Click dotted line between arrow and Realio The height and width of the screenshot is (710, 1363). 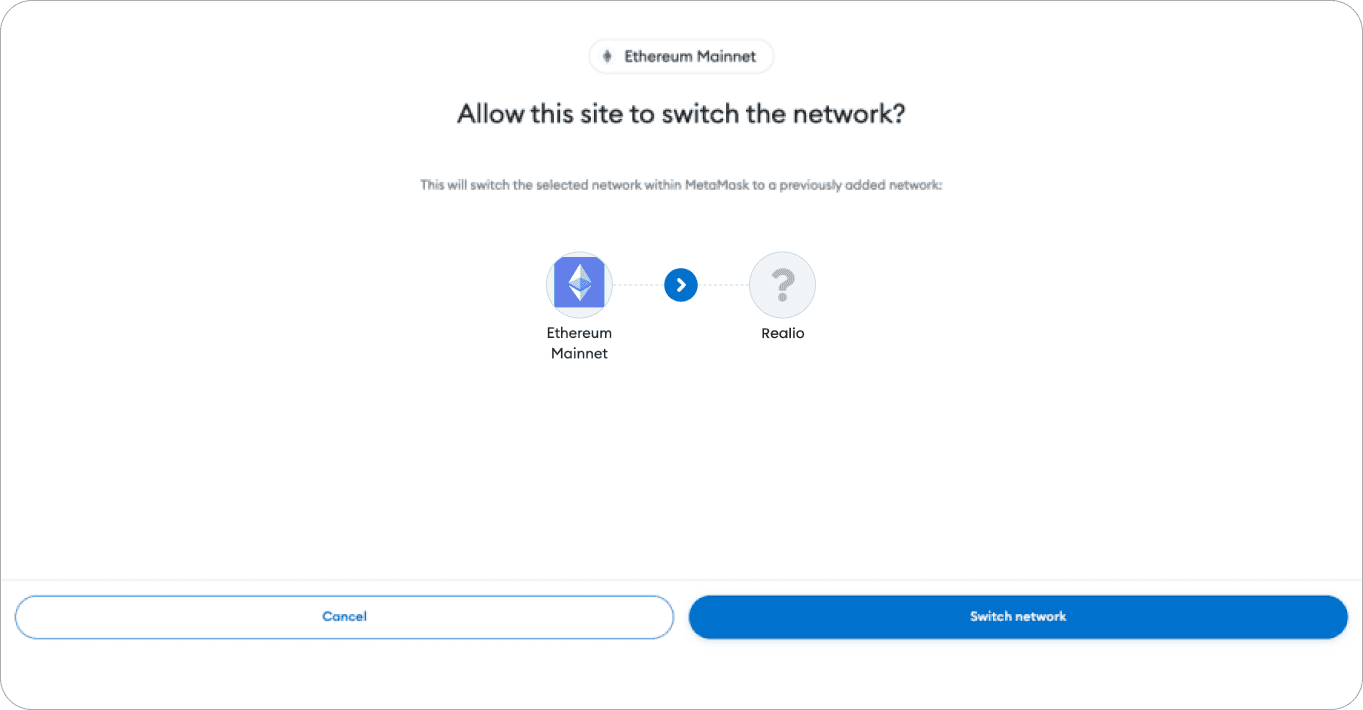coord(723,285)
